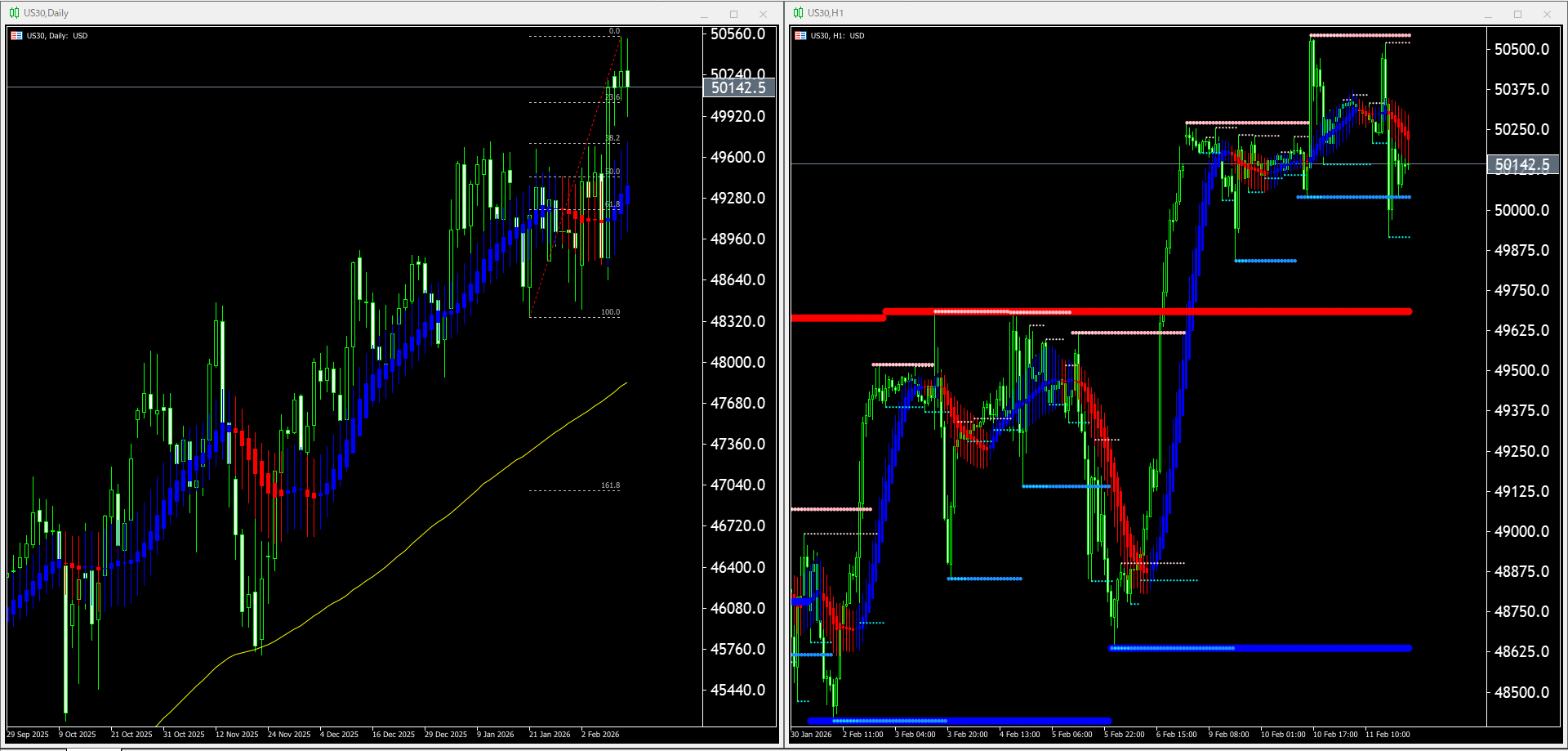This screenshot has width=1568, height=751.
Task: Click the 0.0 Fibonacci level label
Action: click(x=614, y=31)
